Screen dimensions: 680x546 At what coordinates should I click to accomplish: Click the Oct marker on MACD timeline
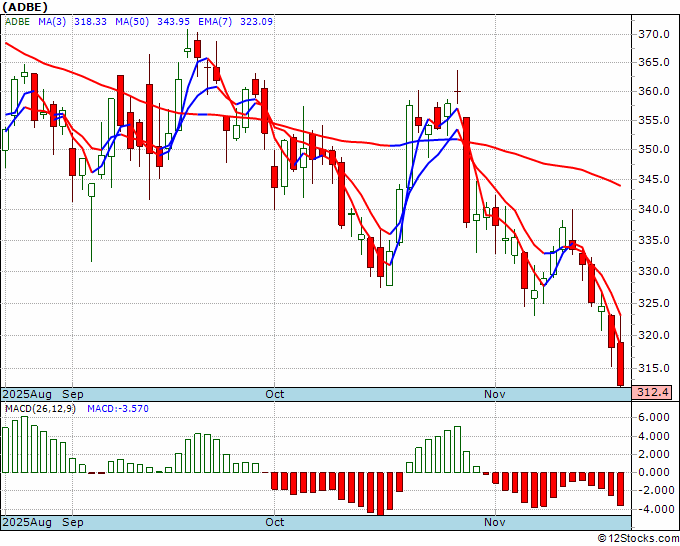[275, 522]
